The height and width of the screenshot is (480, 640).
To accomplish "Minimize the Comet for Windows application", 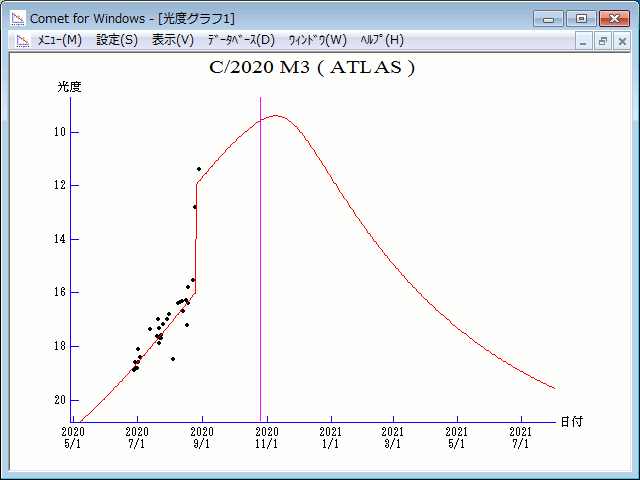I will pyautogui.click(x=549, y=18).
